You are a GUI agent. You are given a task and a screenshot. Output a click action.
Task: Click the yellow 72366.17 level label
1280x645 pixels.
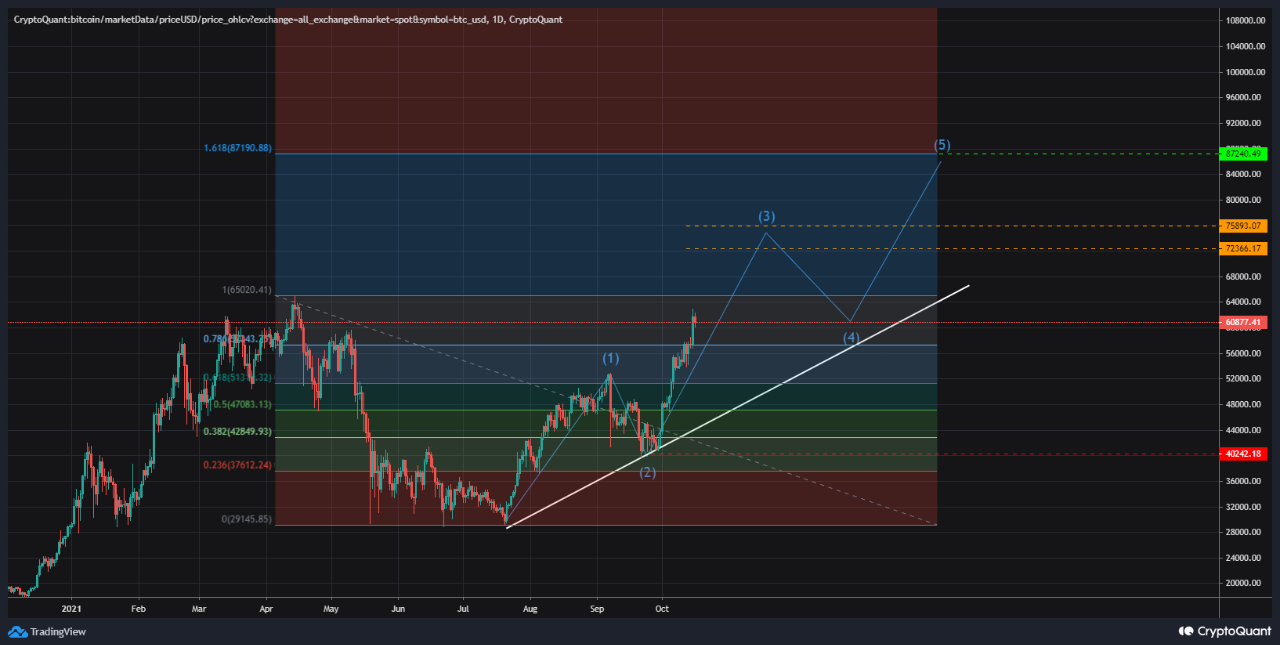tap(1244, 247)
